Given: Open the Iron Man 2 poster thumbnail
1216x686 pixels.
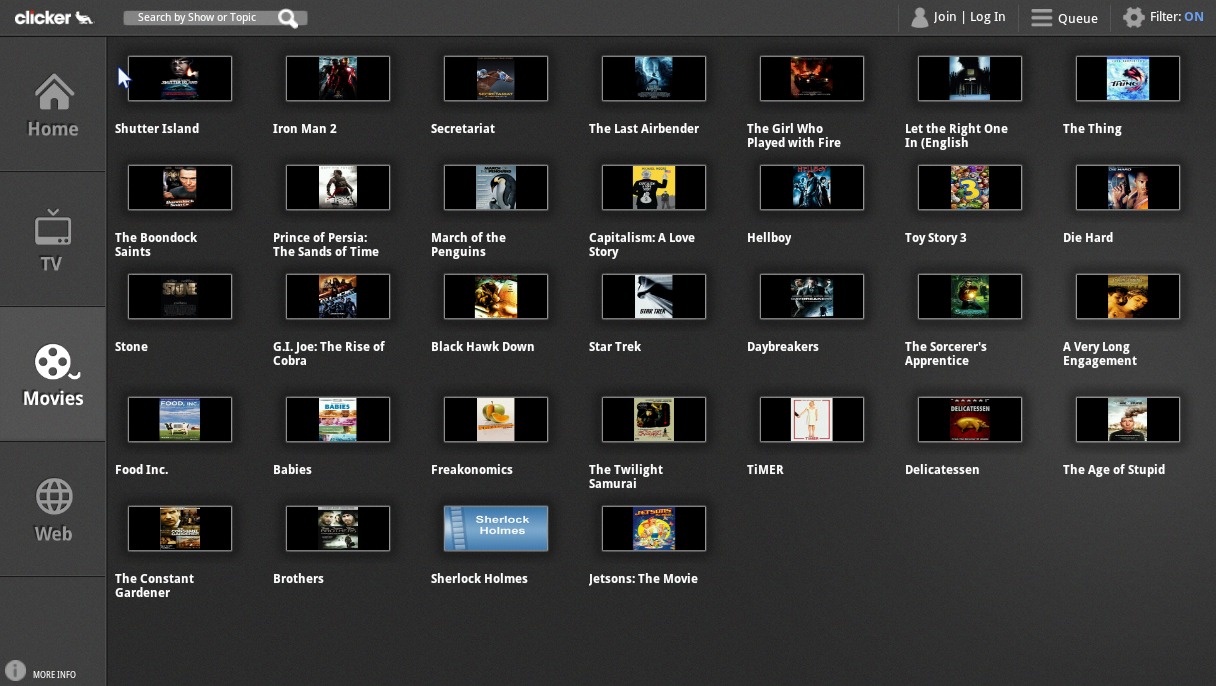Looking at the screenshot, I should (x=338, y=78).
